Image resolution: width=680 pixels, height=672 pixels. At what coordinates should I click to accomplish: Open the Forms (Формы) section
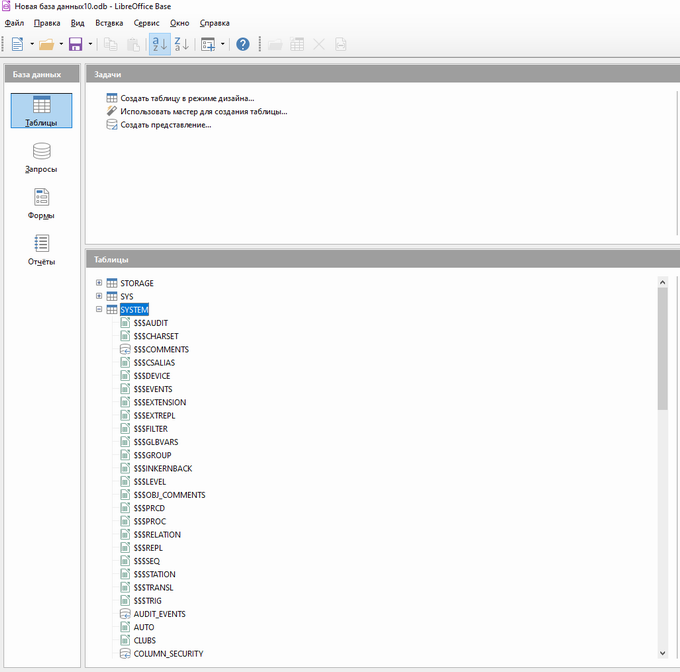click(x=42, y=204)
